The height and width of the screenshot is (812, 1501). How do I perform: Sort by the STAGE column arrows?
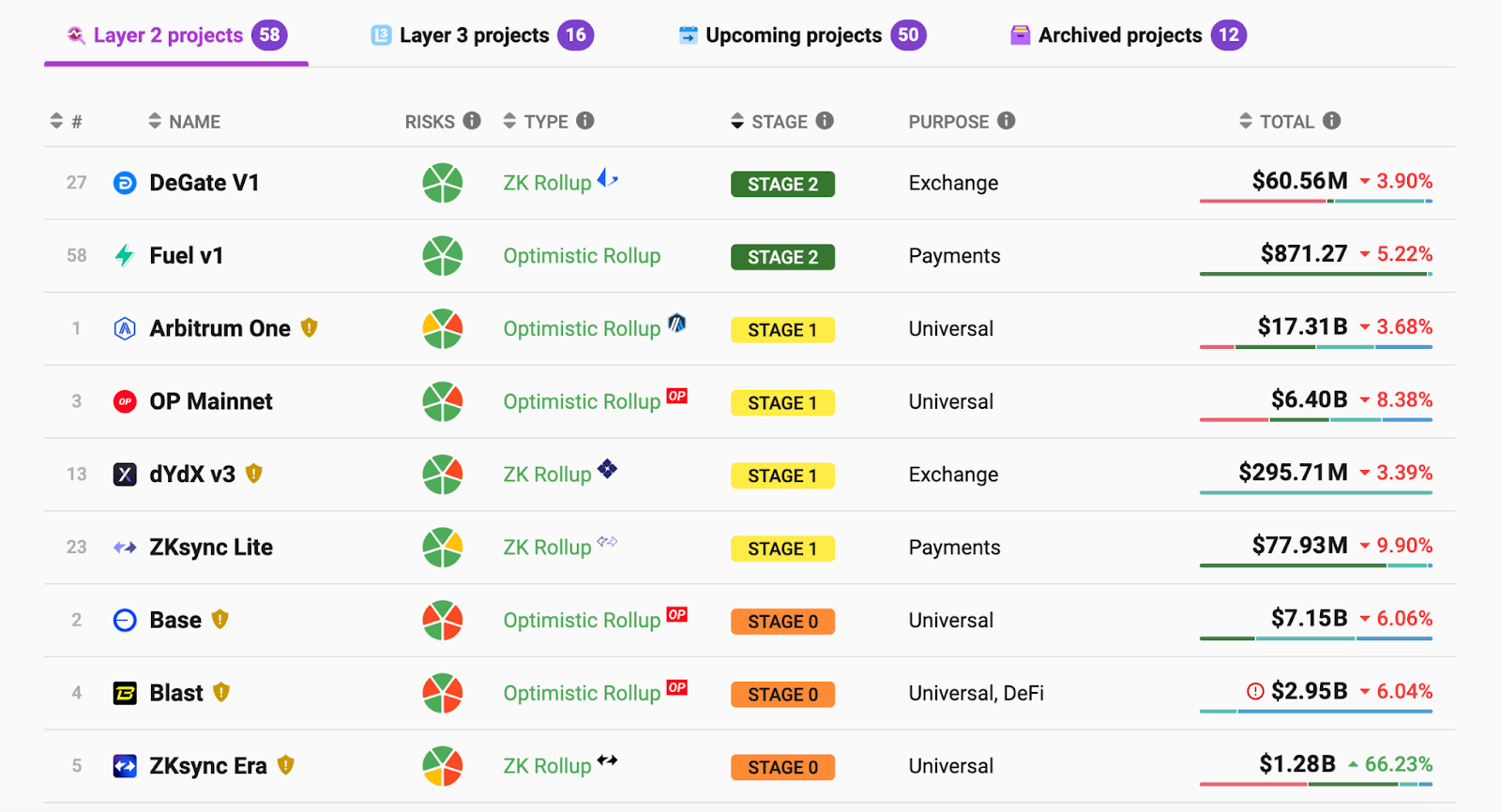[x=737, y=121]
